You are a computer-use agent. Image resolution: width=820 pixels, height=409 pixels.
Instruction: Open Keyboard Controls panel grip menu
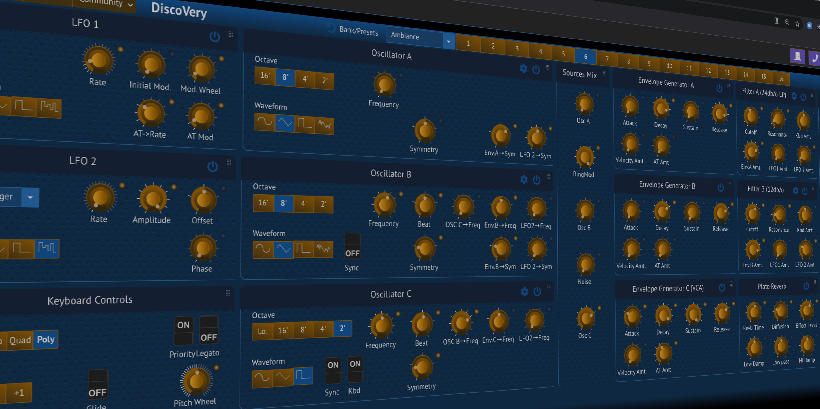pyautogui.click(x=228, y=293)
